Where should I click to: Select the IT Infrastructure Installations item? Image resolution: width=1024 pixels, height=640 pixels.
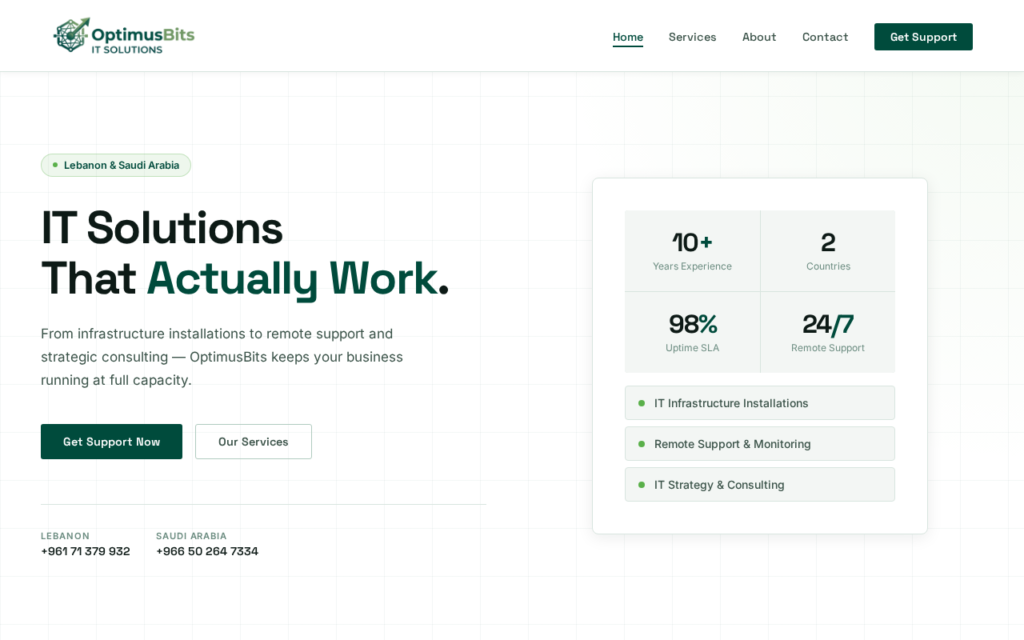760,403
